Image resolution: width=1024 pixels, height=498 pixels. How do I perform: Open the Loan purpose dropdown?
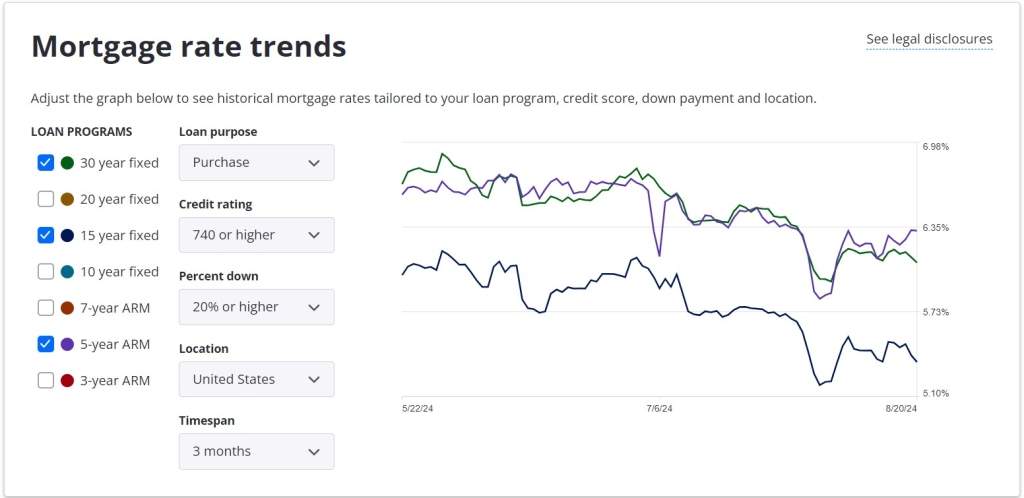tap(256, 163)
